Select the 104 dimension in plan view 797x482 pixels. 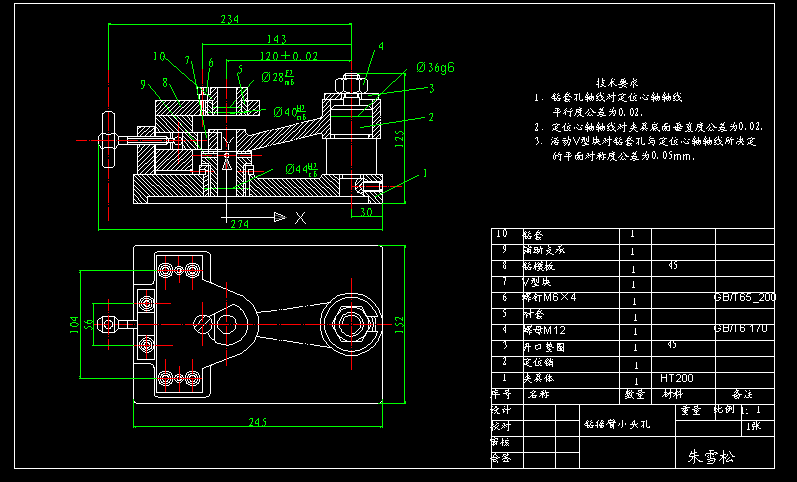pyautogui.click(x=72, y=322)
